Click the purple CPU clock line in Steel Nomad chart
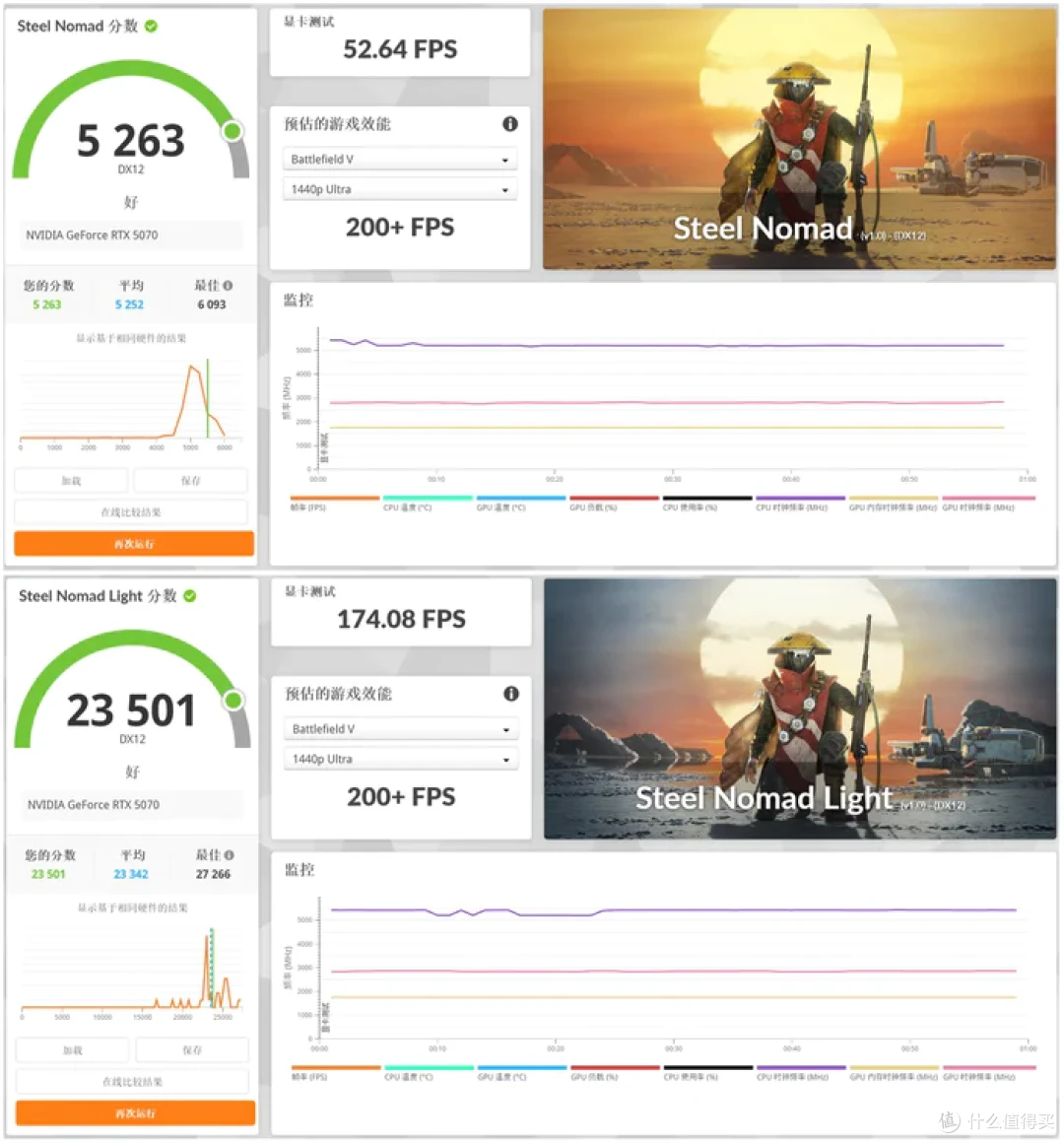1064x1143 pixels. click(x=667, y=346)
